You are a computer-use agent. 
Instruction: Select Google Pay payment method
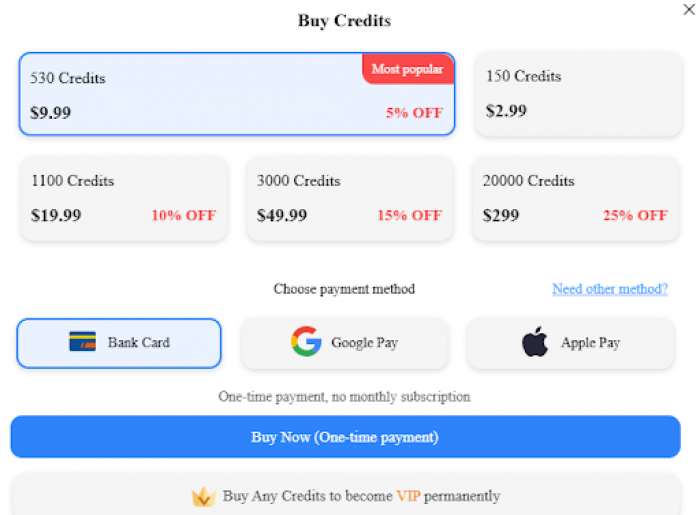[x=345, y=343]
